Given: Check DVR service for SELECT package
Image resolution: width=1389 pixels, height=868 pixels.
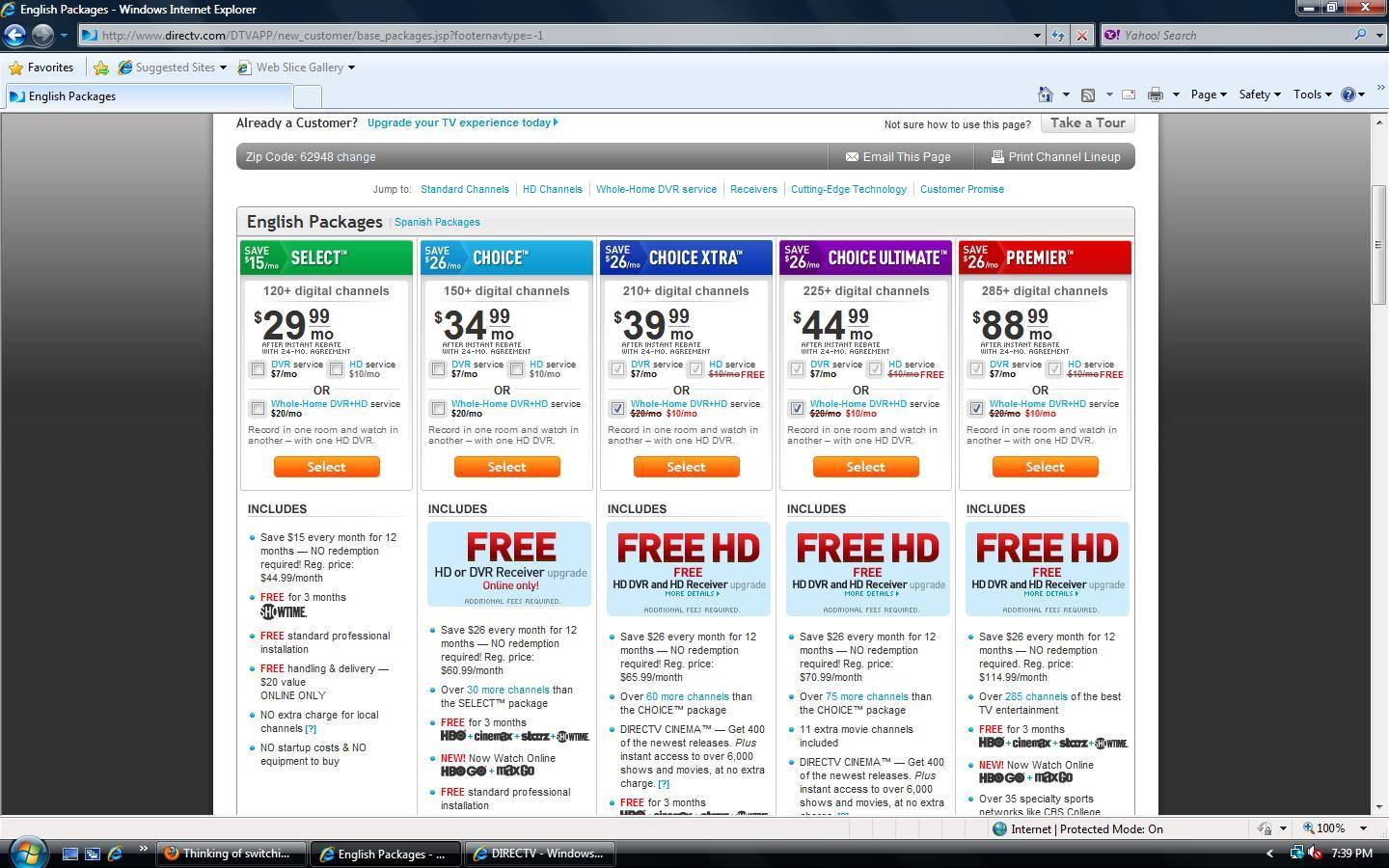Looking at the screenshot, I should pyautogui.click(x=258, y=368).
